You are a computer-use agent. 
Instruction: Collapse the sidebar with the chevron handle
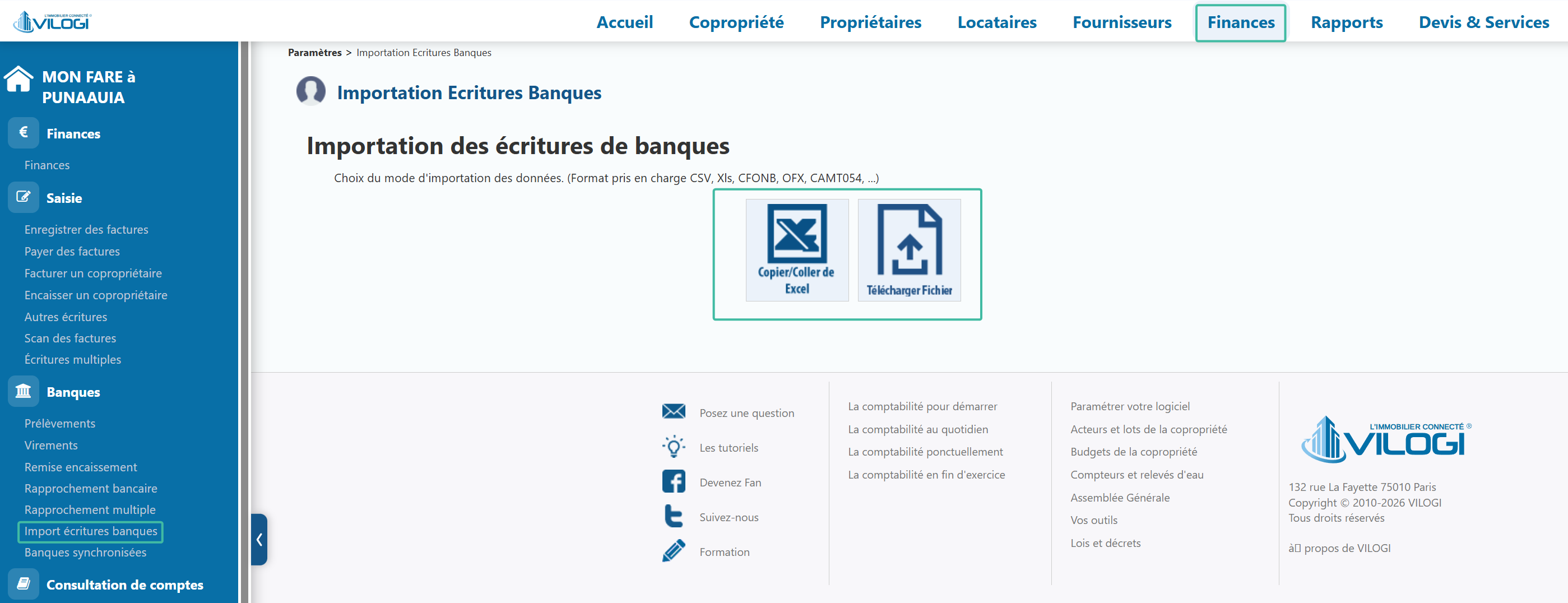pos(259,539)
